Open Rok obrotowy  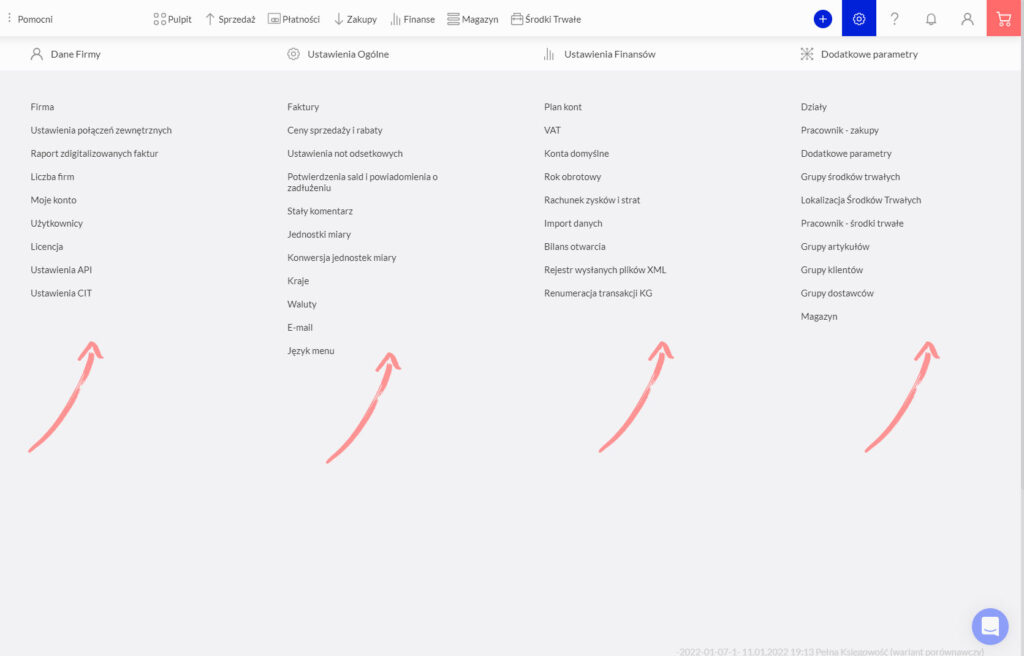573,176
